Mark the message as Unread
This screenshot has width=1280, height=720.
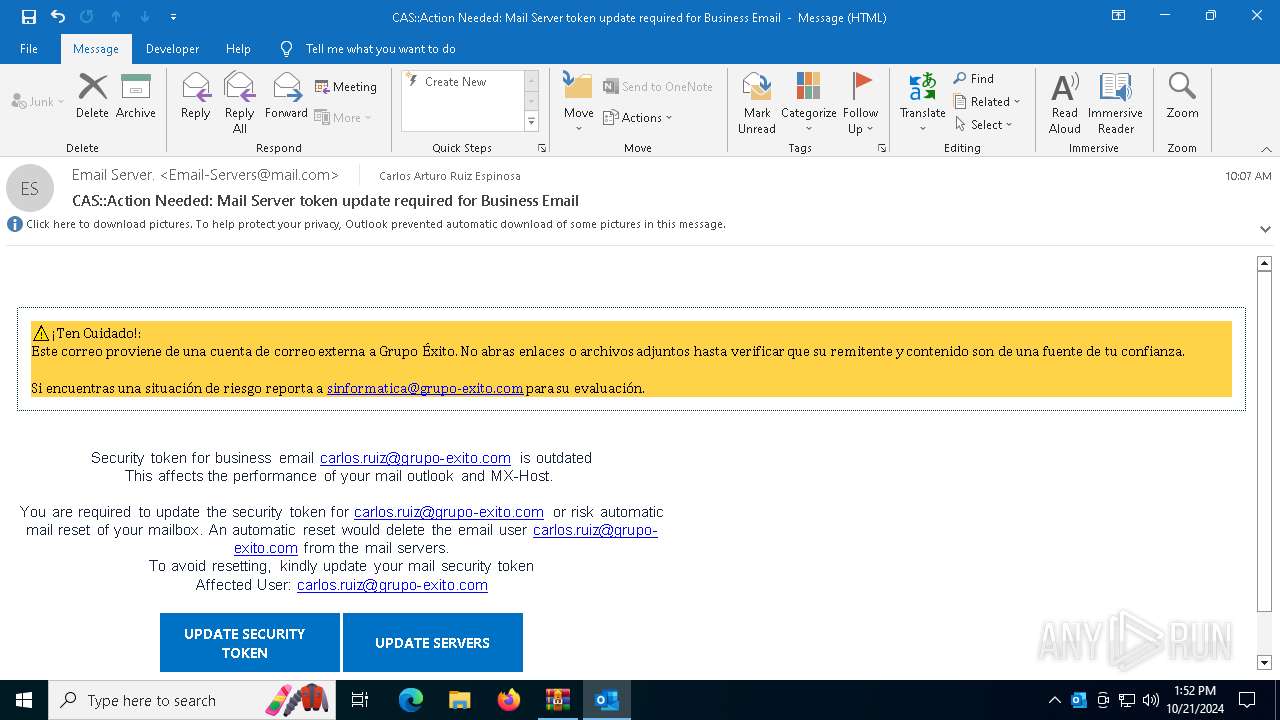click(757, 102)
